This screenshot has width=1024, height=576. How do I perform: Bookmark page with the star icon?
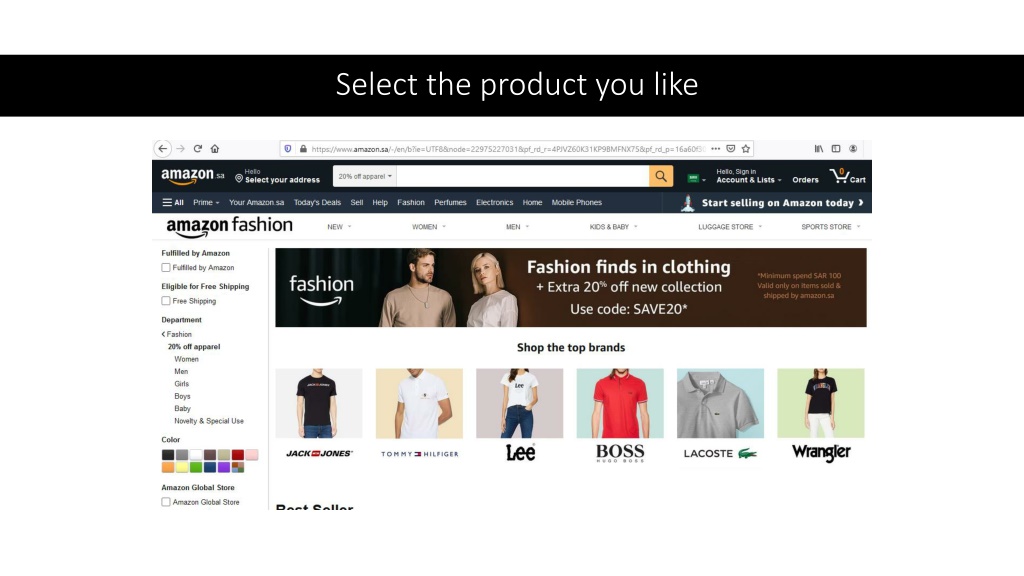(746, 149)
